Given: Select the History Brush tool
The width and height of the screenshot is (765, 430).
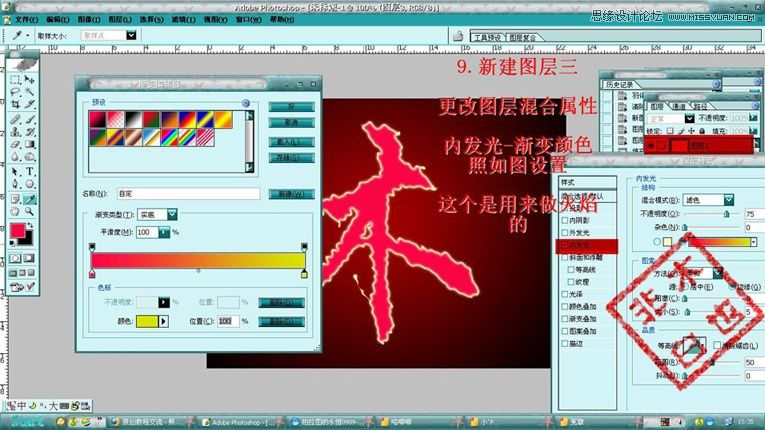Looking at the screenshot, I should (30, 132).
